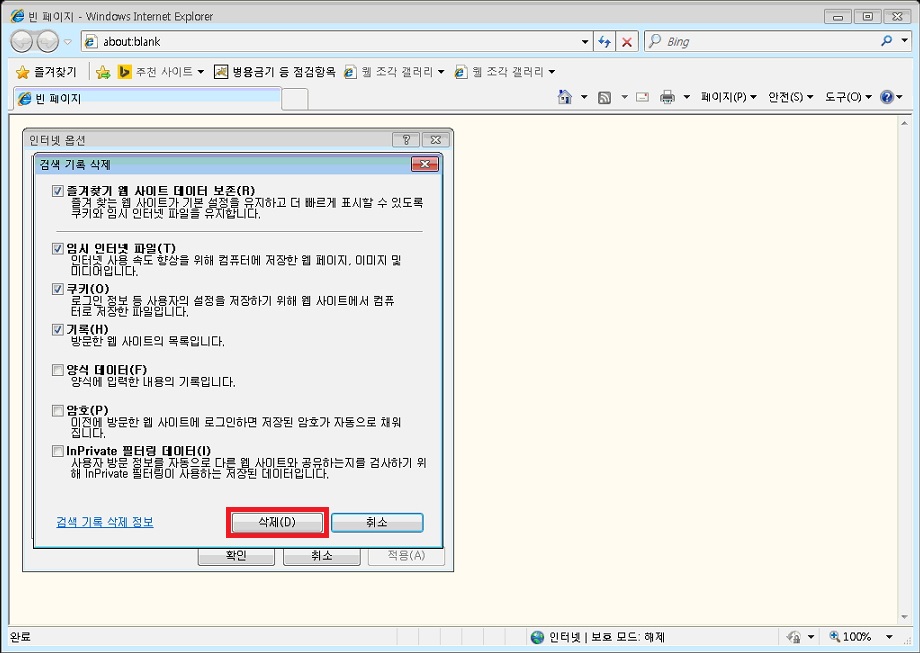Check the 암호(P) checkbox

57,410
